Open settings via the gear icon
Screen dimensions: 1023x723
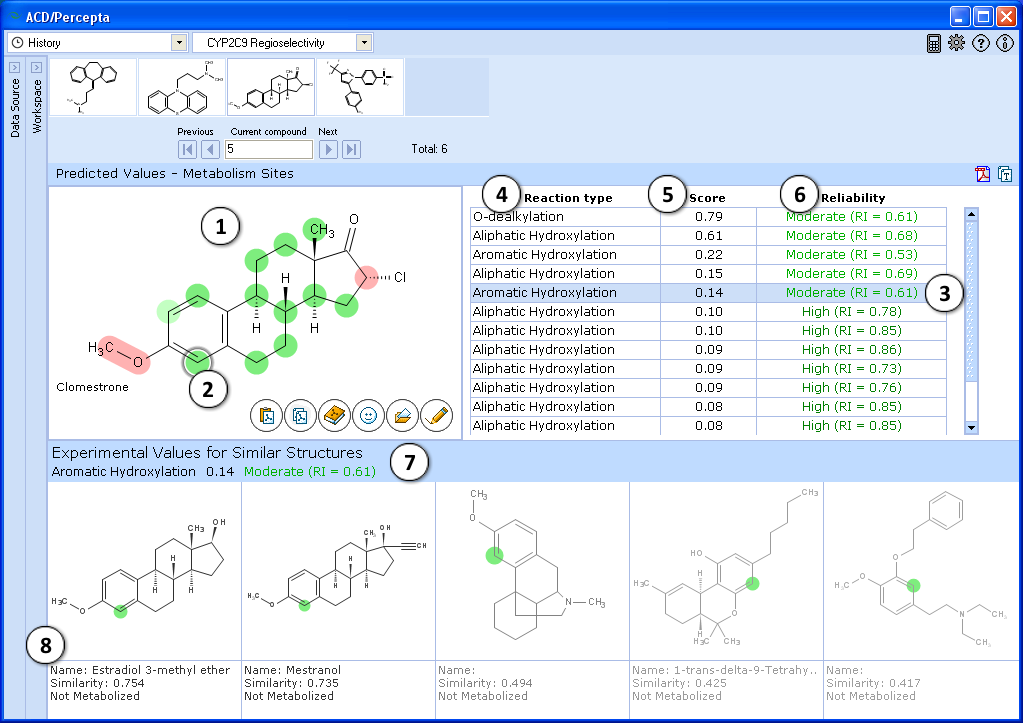[957, 43]
